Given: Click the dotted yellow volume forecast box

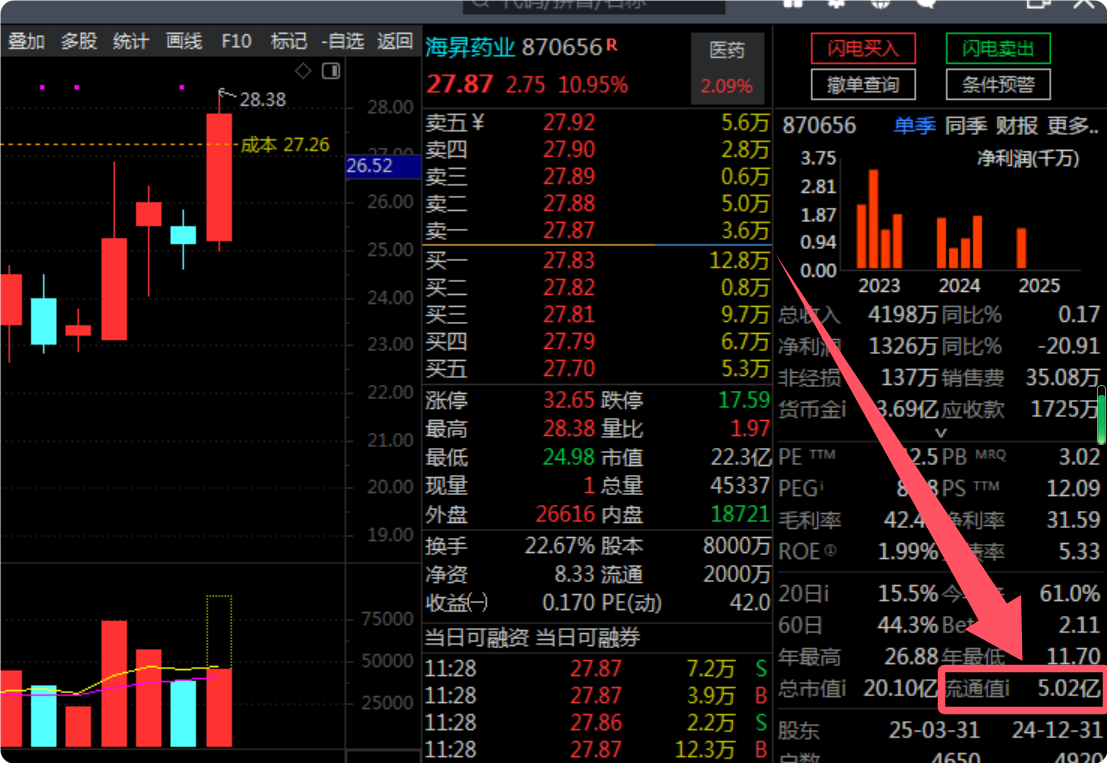Looking at the screenshot, I should point(219,632).
